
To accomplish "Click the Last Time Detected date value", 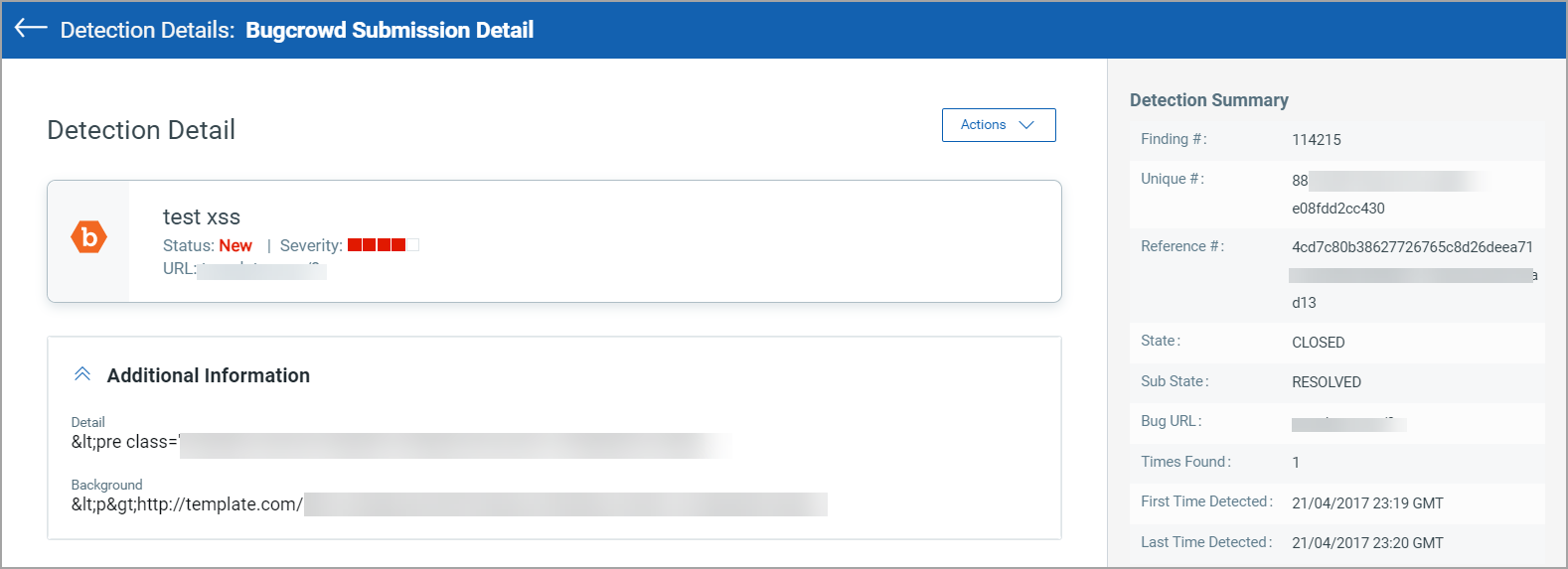I will [x=1367, y=543].
